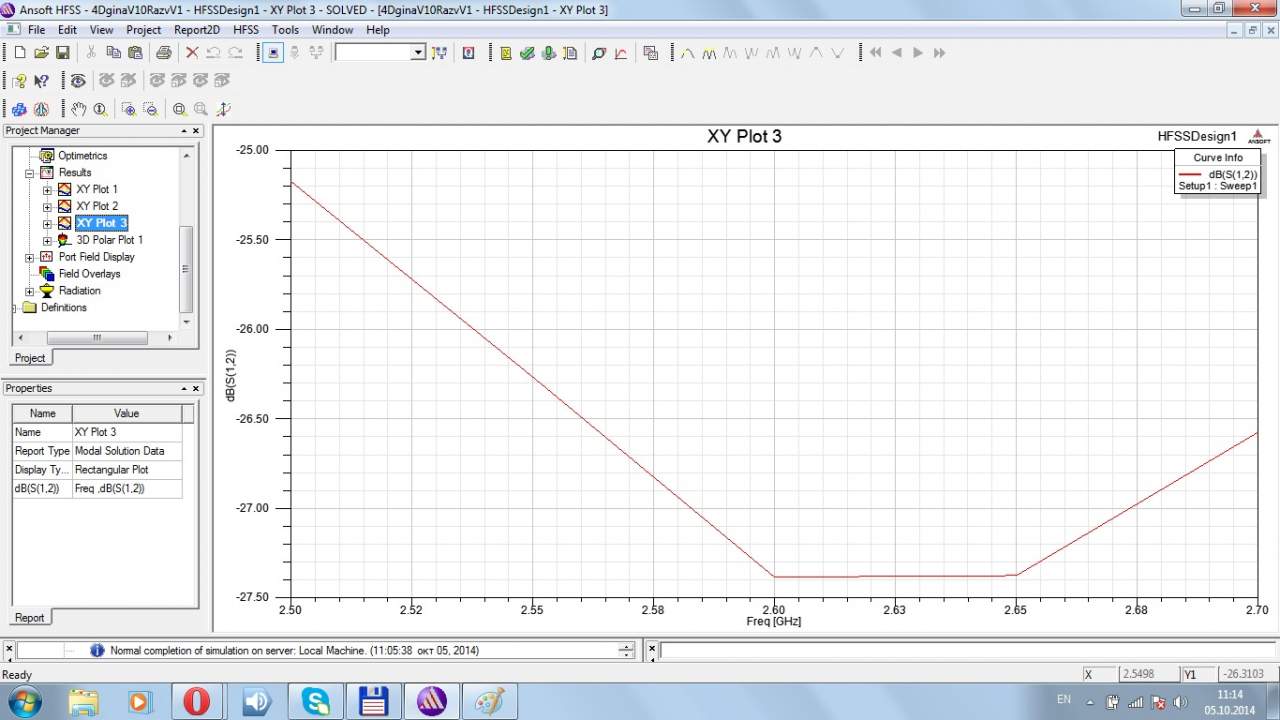The image size is (1280, 720).
Task: Toggle the eye visibility icon in toolbar
Action: click(x=77, y=81)
